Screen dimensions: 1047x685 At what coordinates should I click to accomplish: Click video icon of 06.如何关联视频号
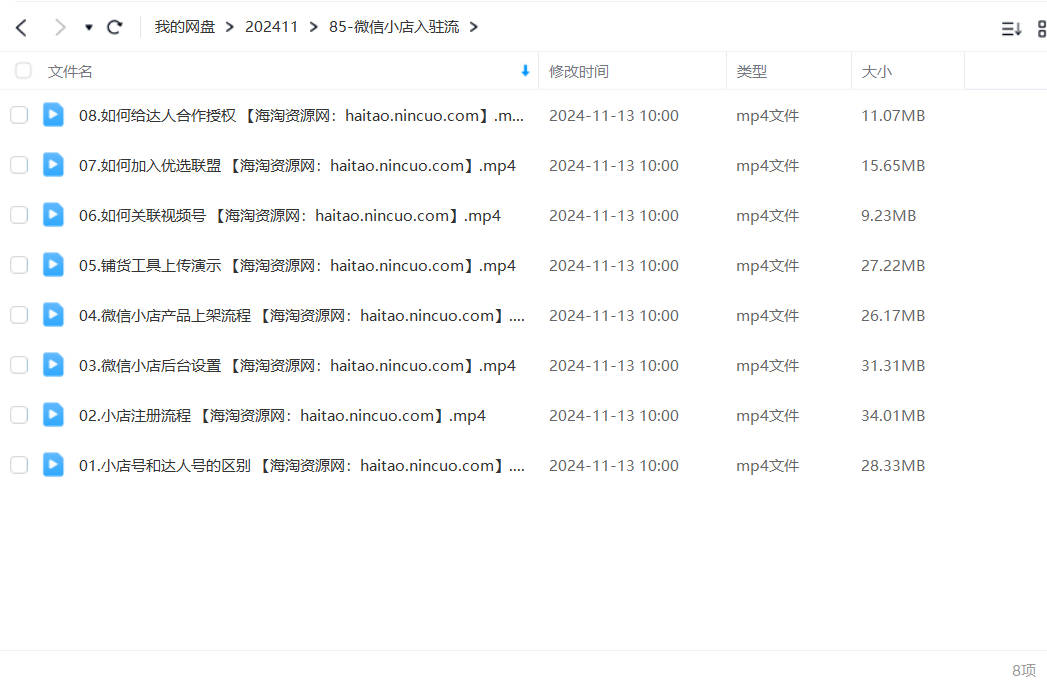click(x=53, y=215)
